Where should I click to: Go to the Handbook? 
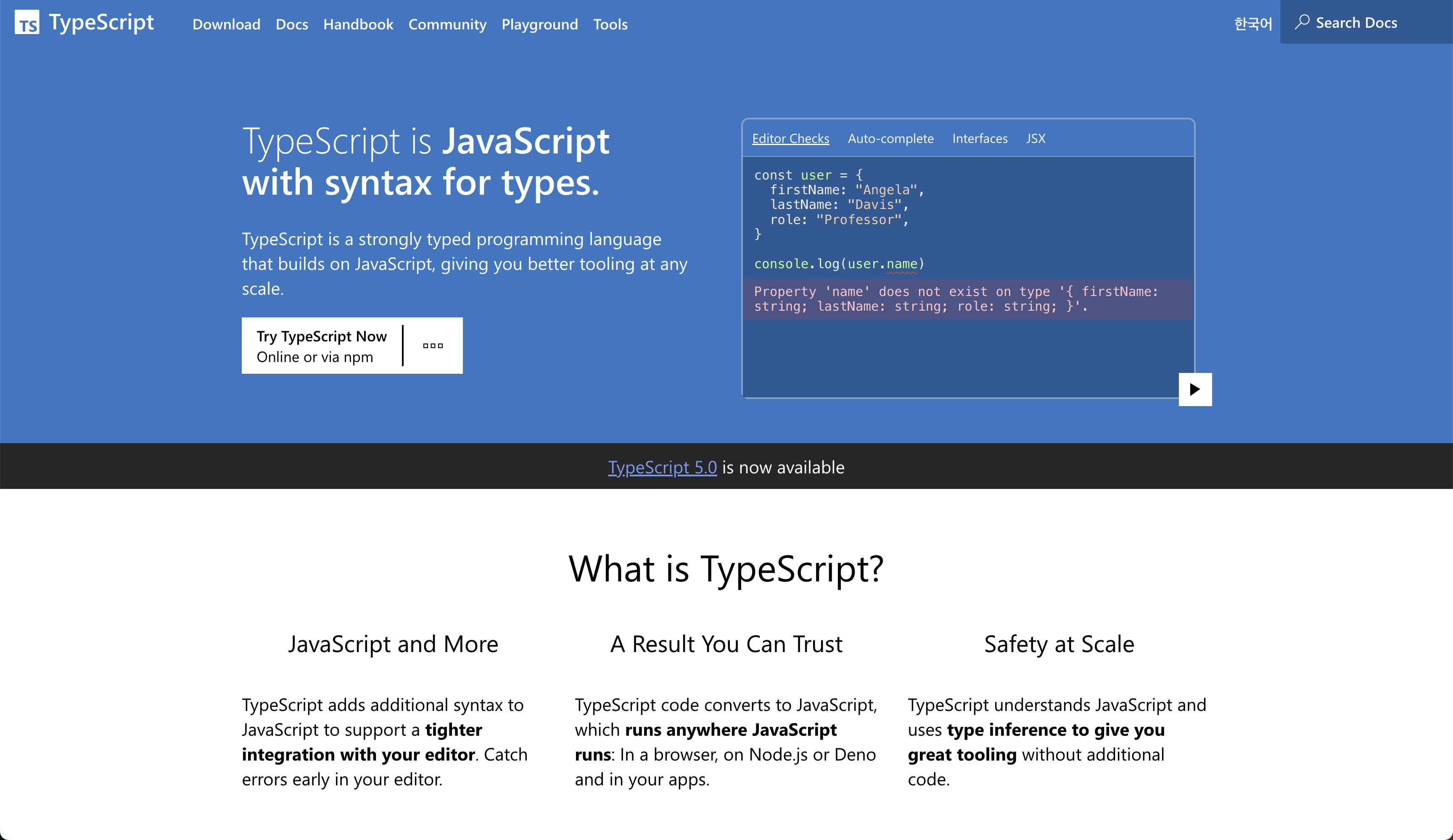(358, 24)
